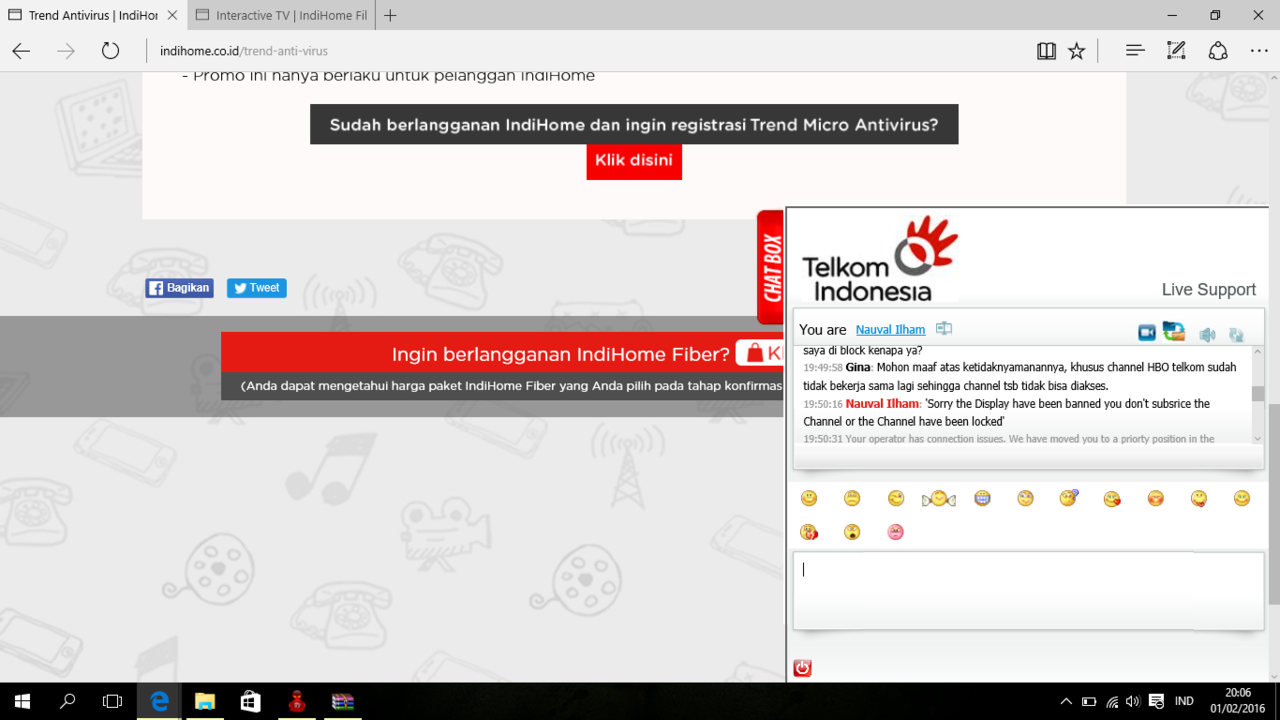
Task: Insert the candy-wrapped emoticon
Action: [939, 498]
